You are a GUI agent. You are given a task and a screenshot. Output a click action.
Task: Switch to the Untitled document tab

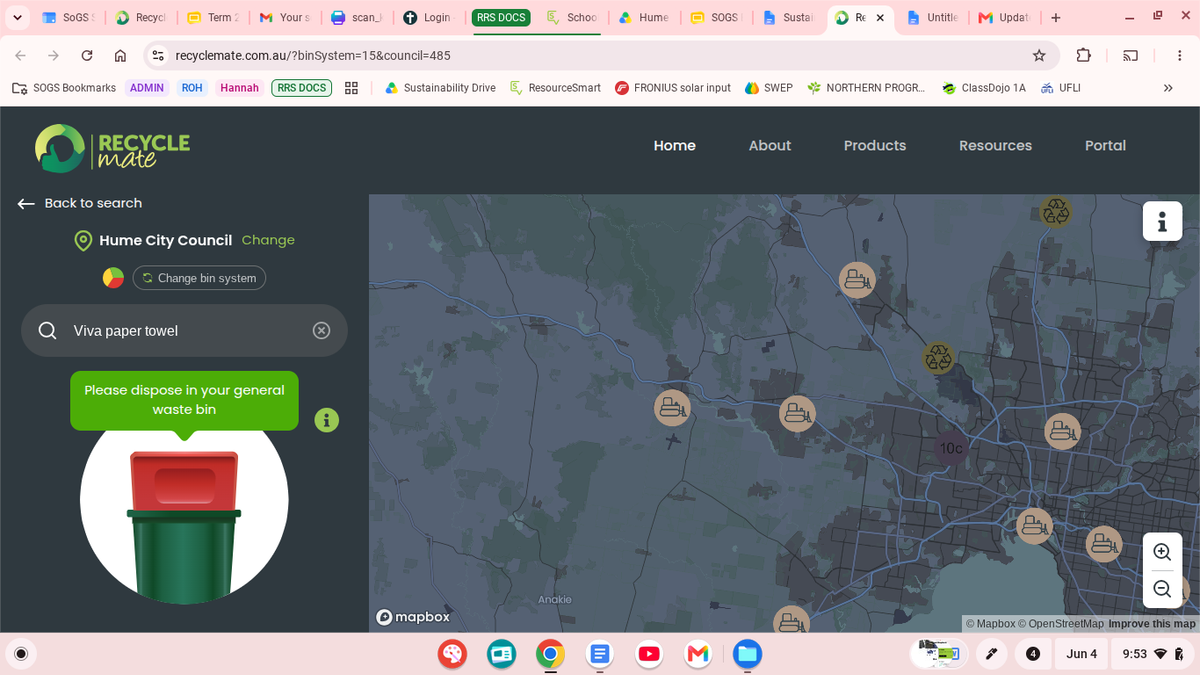(933, 18)
